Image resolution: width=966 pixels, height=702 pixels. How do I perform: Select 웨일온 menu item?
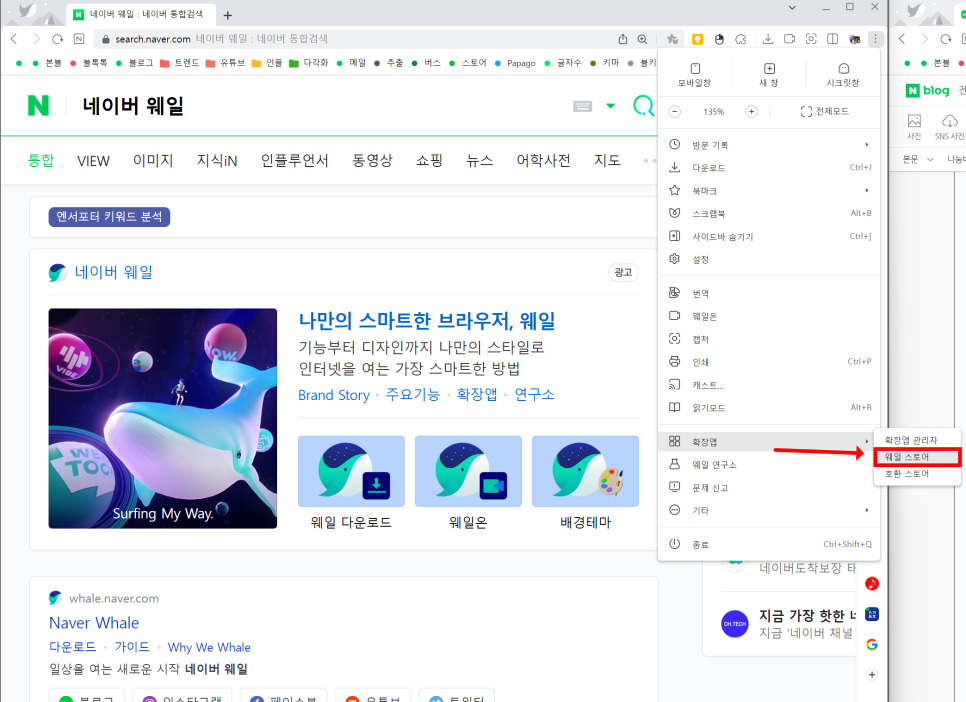[769, 316]
